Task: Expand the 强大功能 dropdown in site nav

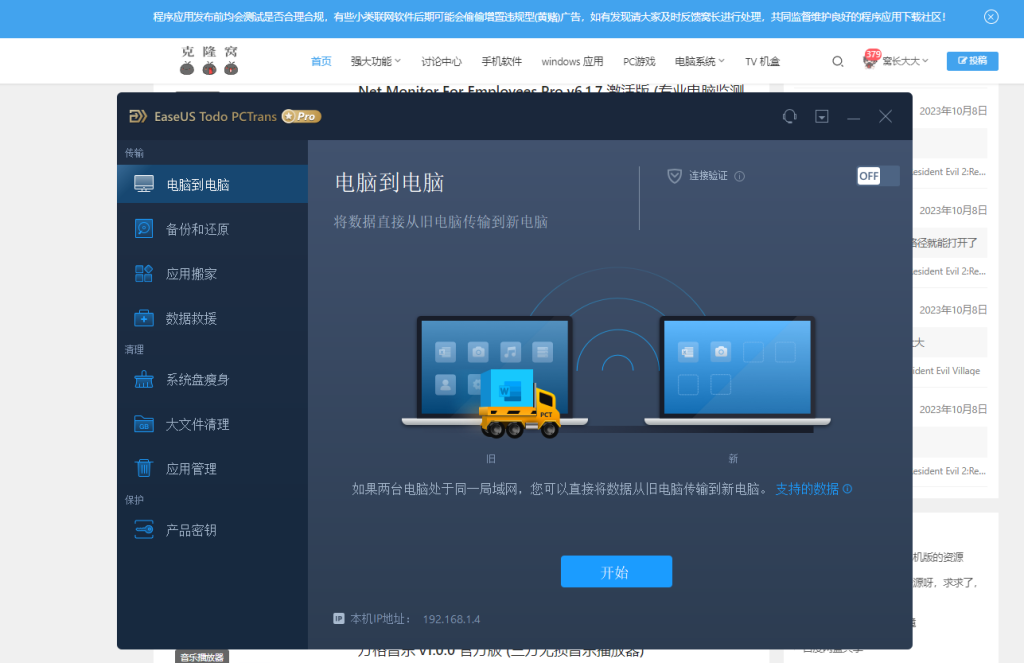Action: [x=376, y=61]
